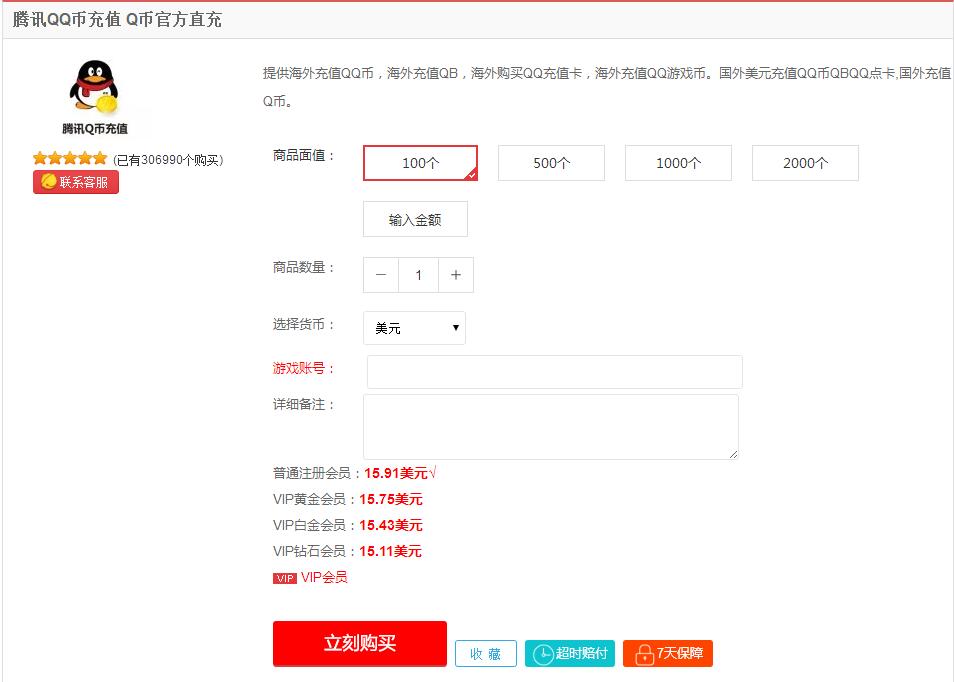Choose the 输入金额 custom amount option
954x682 pixels.
416,219
